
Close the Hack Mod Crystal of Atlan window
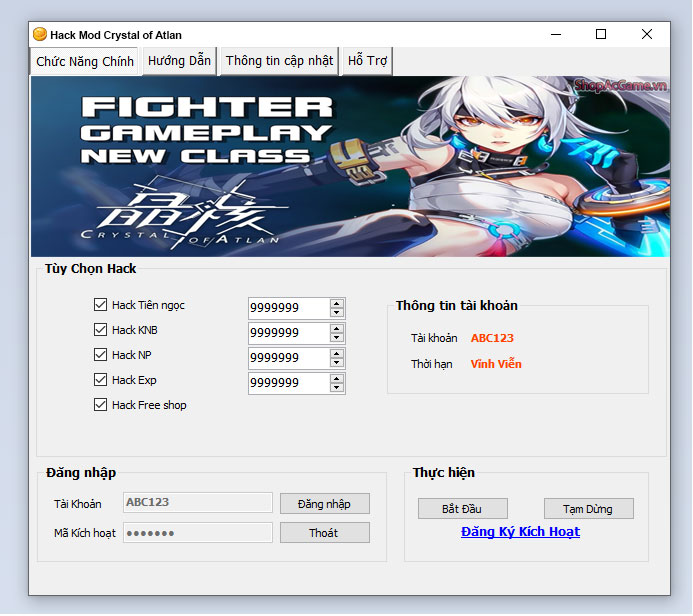click(x=647, y=34)
